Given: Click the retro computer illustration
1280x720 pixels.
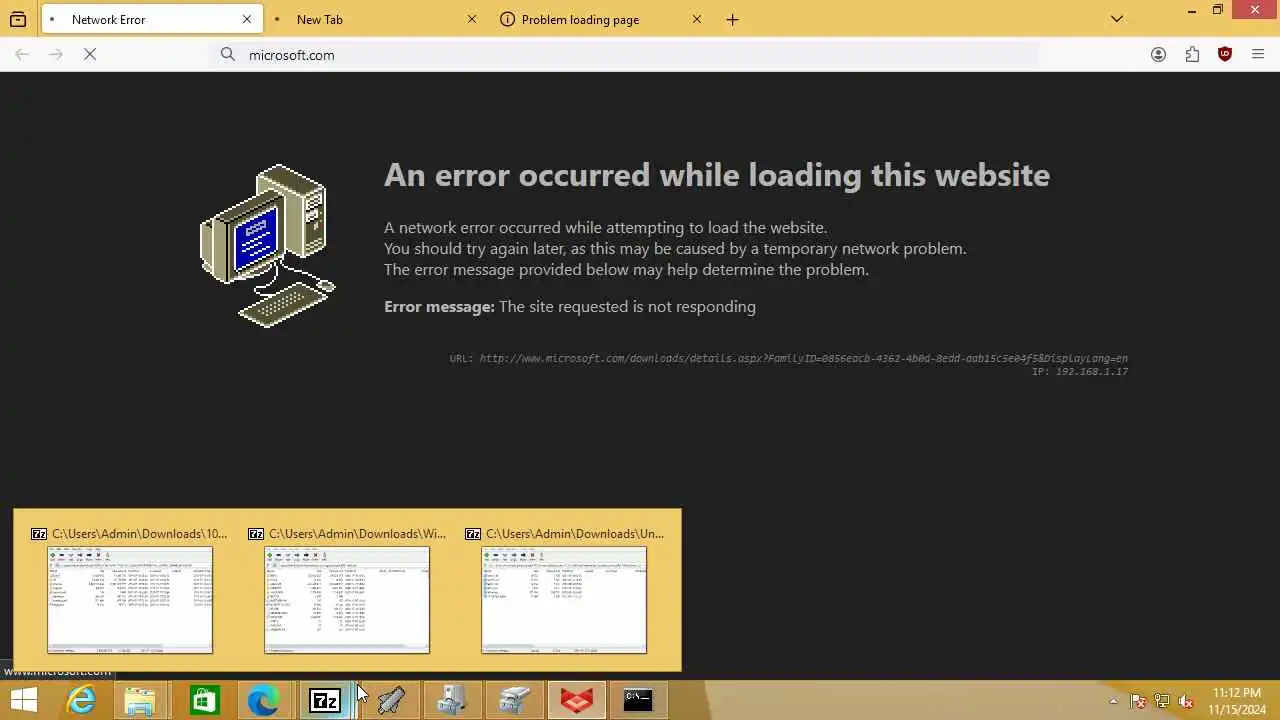Looking at the screenshot, I should [x=268, y=245].
